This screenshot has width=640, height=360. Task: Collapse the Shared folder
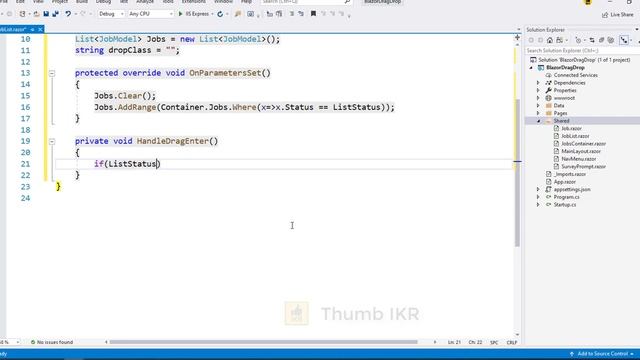click(x=538, y=121)
